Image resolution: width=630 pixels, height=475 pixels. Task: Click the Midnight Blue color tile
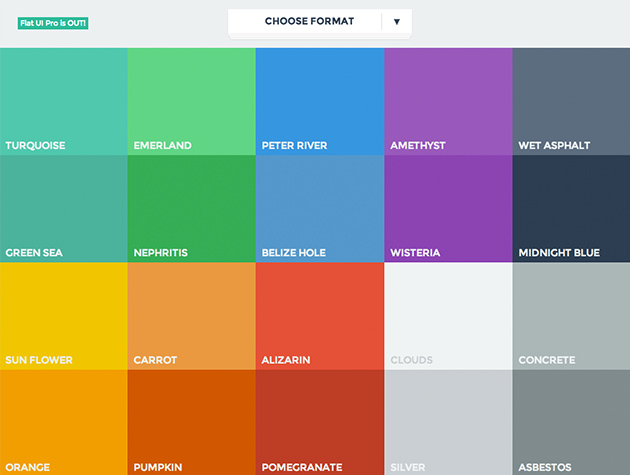(571, 209)
